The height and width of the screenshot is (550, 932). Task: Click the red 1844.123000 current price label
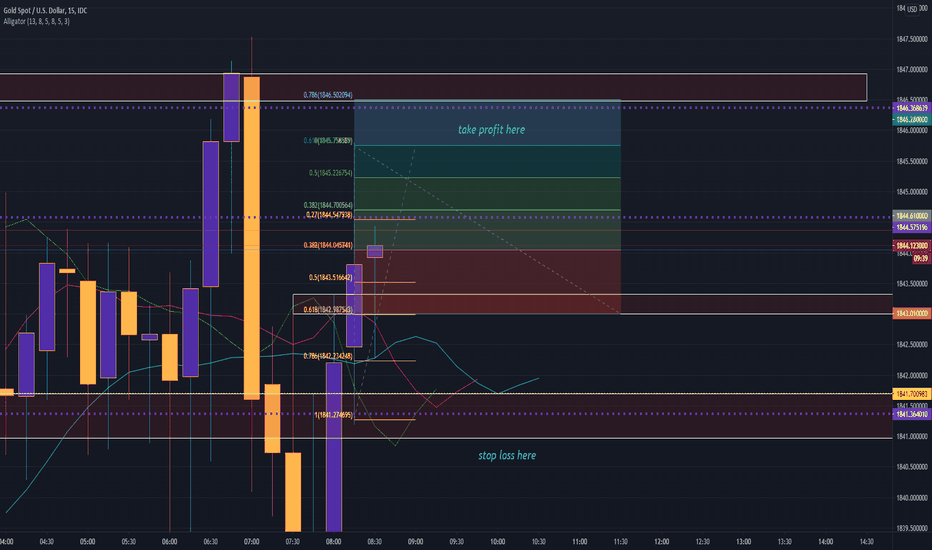pos(912,246)
